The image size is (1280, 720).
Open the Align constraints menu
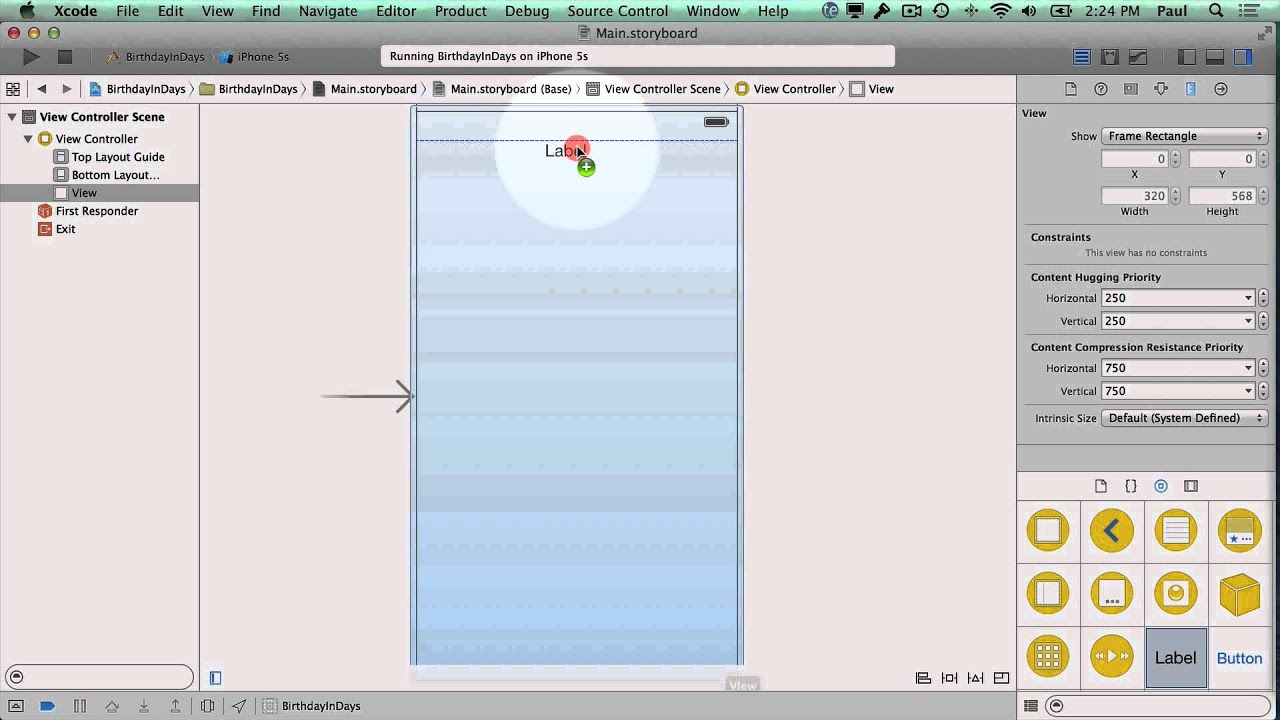click(923, 678)
